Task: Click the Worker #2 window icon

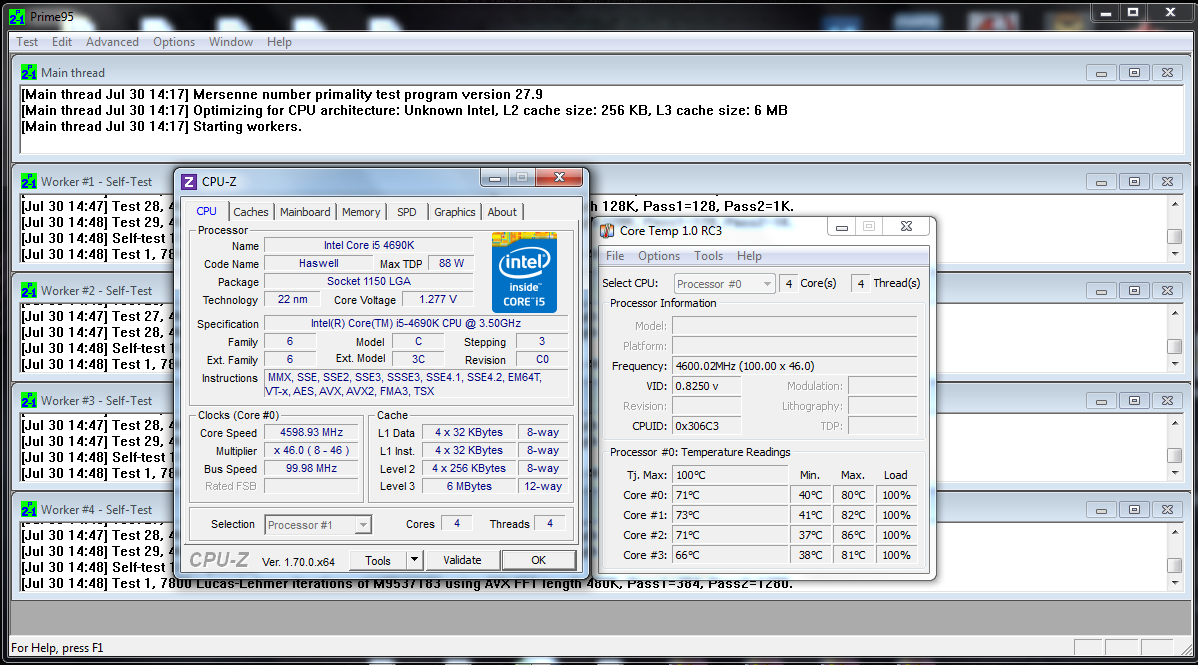Action: click(x=29, y=290)
